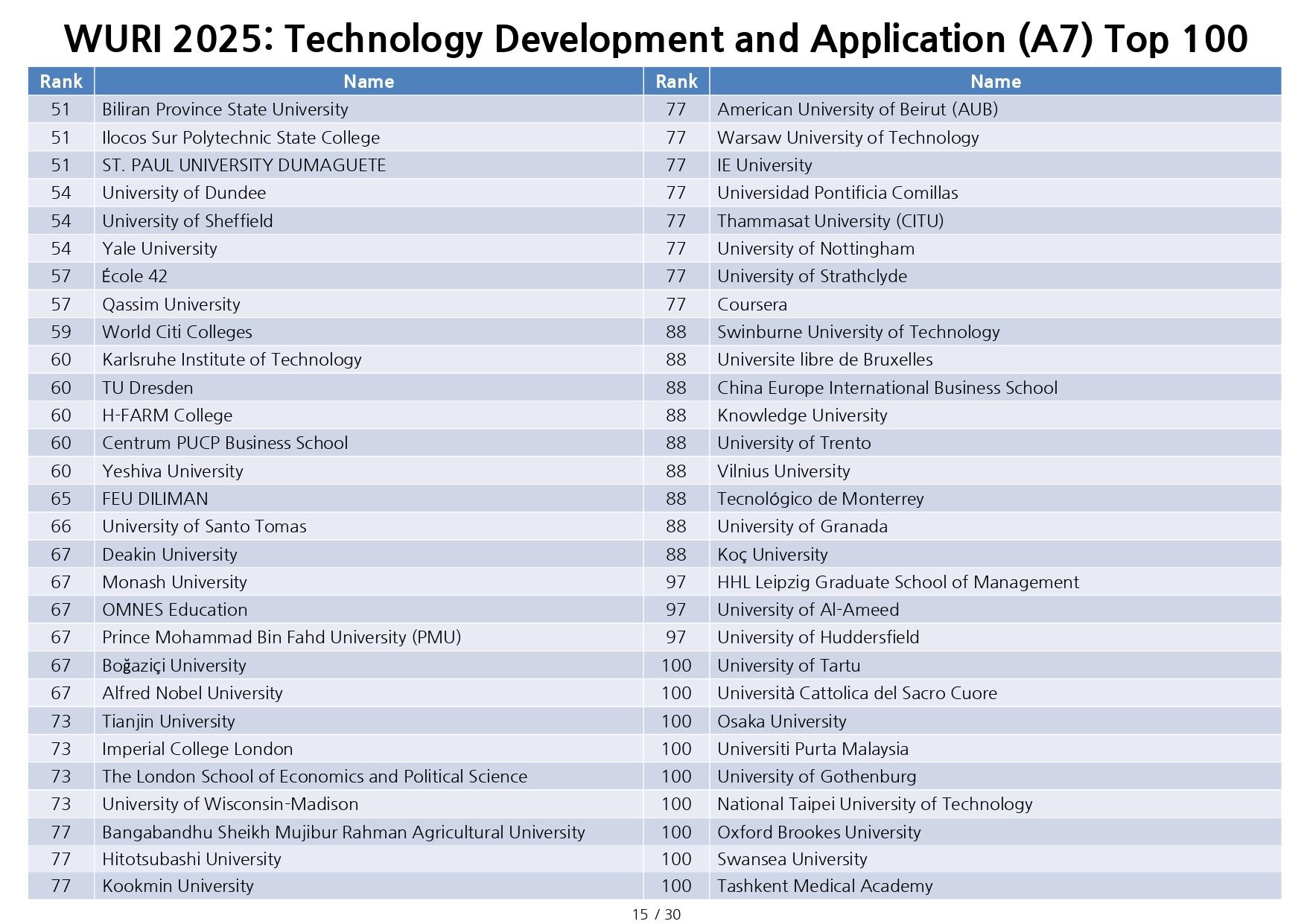Click Tecnológico de Monterrey
The width and height of the screenshot is (1307, 924).
click(821, 499)
